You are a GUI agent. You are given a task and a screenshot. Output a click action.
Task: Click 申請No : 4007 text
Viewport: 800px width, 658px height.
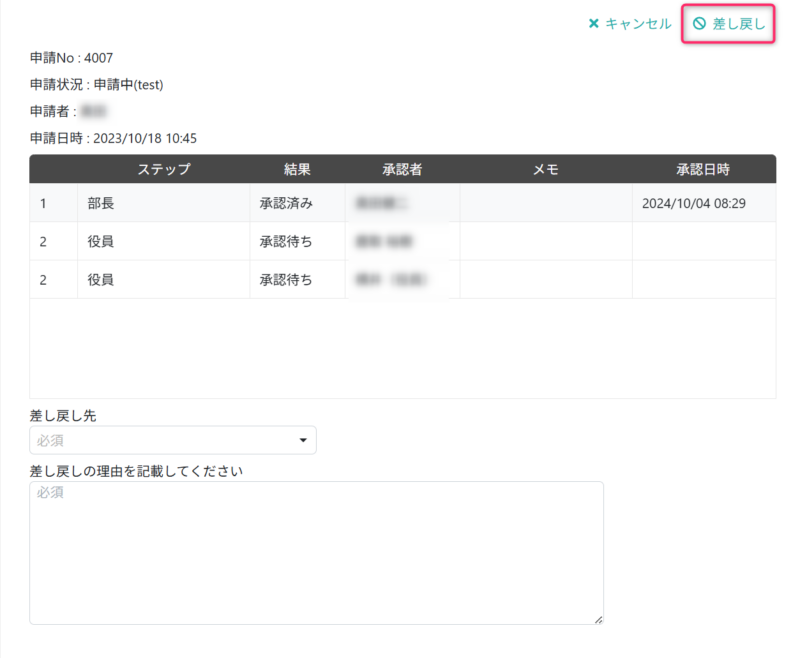[71, 58]
